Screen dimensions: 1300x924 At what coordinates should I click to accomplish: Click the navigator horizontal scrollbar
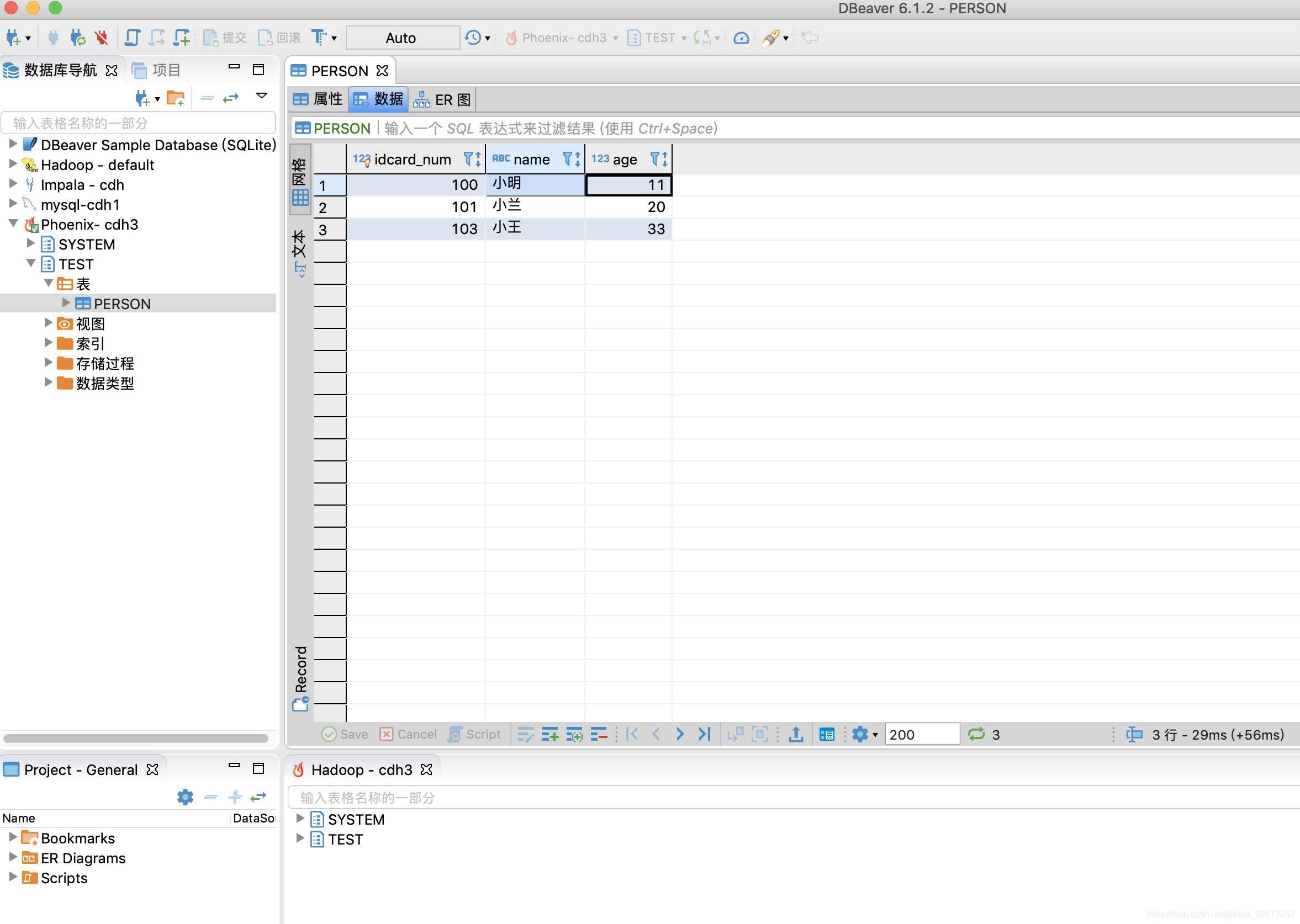(135, 739)
